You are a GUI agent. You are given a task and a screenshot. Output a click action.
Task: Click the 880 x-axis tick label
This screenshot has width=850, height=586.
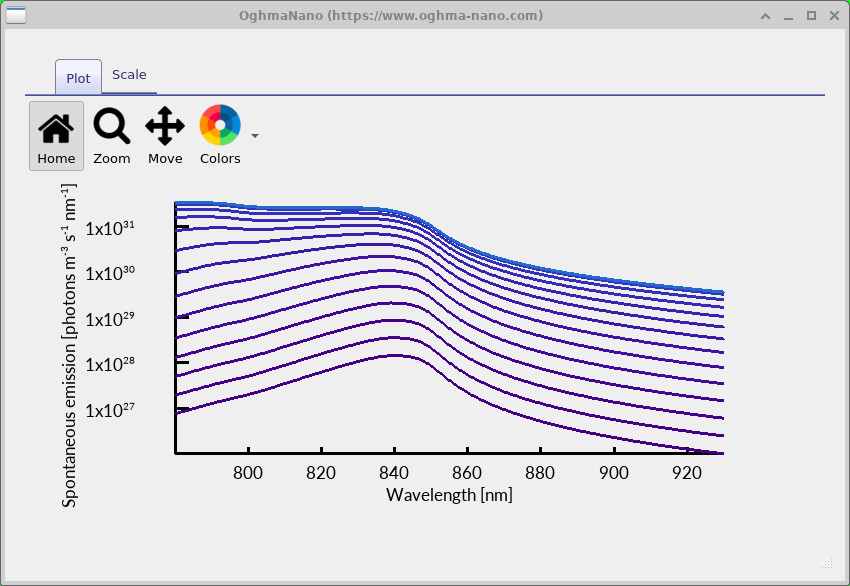coord(540,473)
